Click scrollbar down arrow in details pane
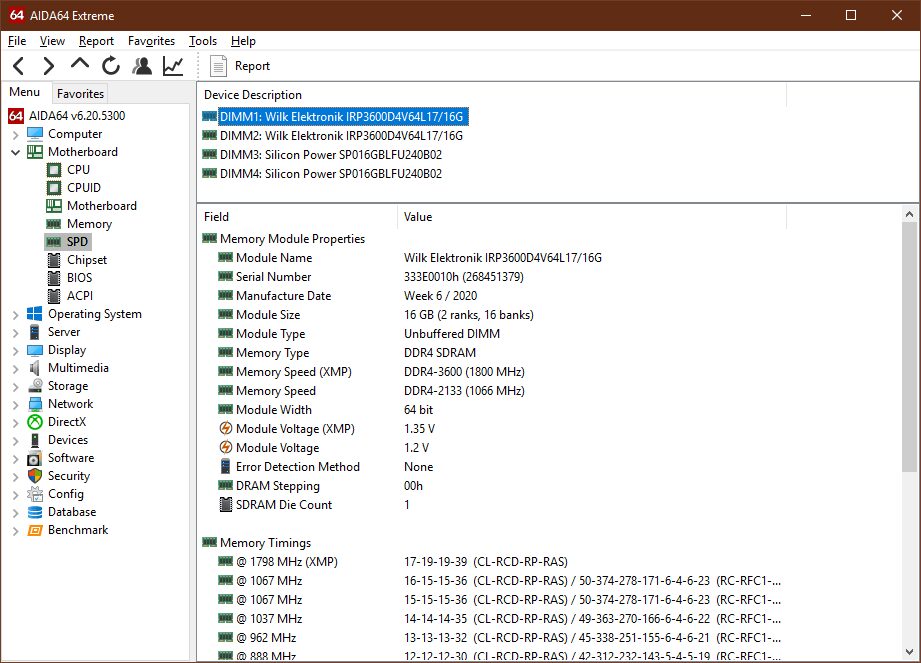Image resolution: width=921 pixels, height=663 pixels. coord(910,651)
